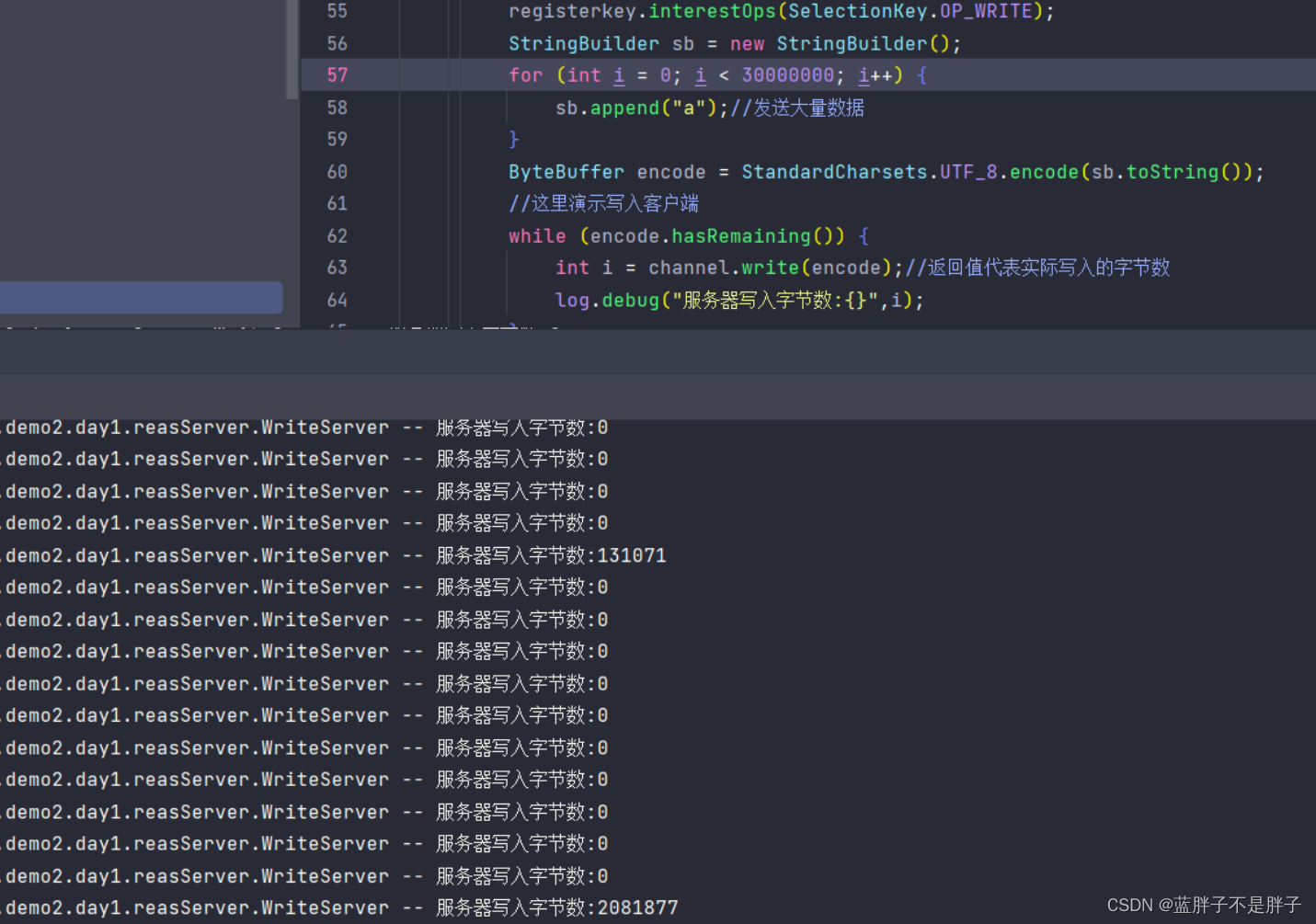
Task: Click the 'for' keyword on line 57
Action: pyautogui.click(x=526, y=75)
